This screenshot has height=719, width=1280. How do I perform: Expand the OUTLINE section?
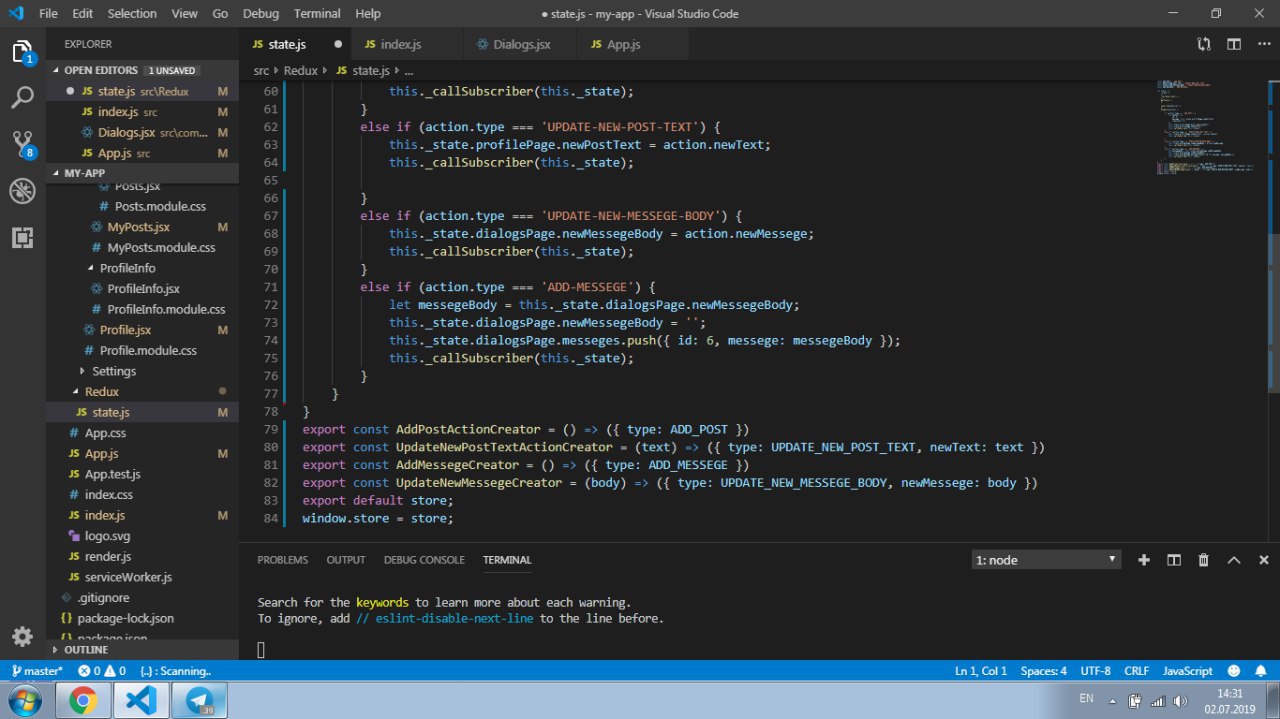(x=86, y=650)
